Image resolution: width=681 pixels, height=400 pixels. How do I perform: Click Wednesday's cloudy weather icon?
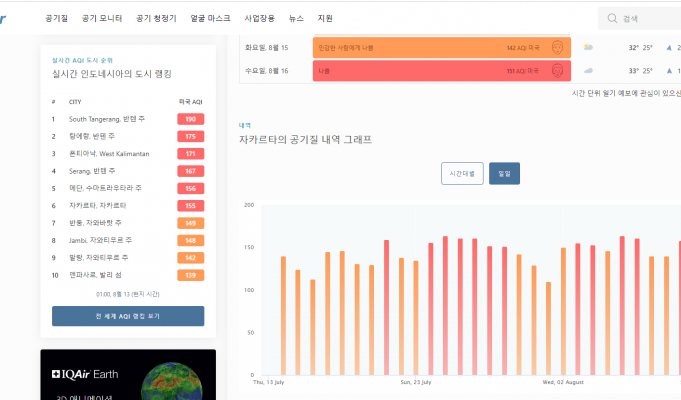(x=588, y=71)
